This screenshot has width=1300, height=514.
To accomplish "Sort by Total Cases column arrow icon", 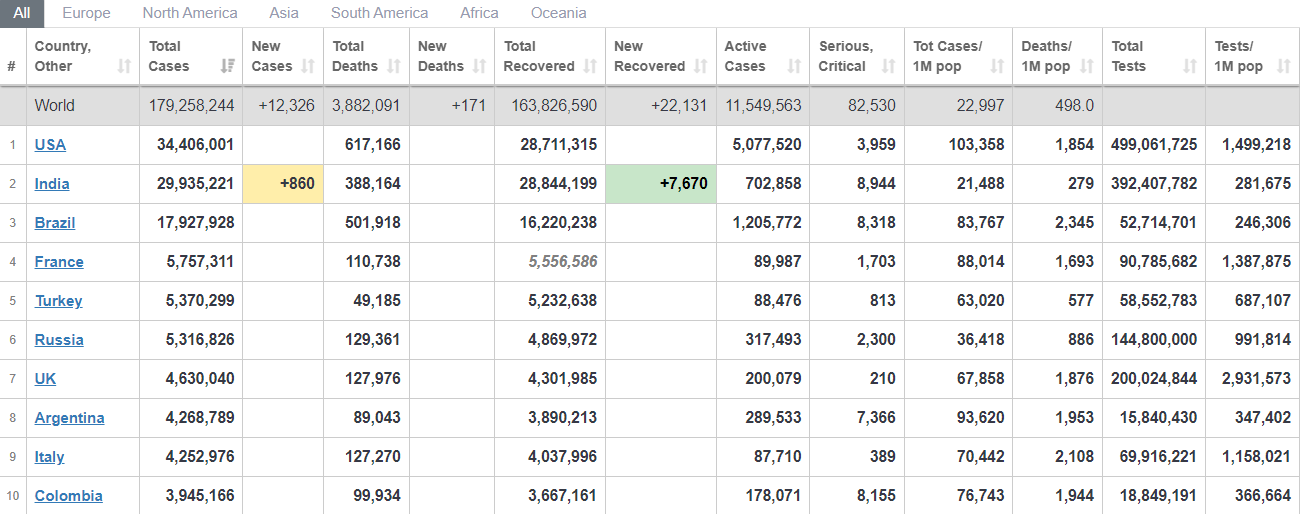I will [227, 66].
